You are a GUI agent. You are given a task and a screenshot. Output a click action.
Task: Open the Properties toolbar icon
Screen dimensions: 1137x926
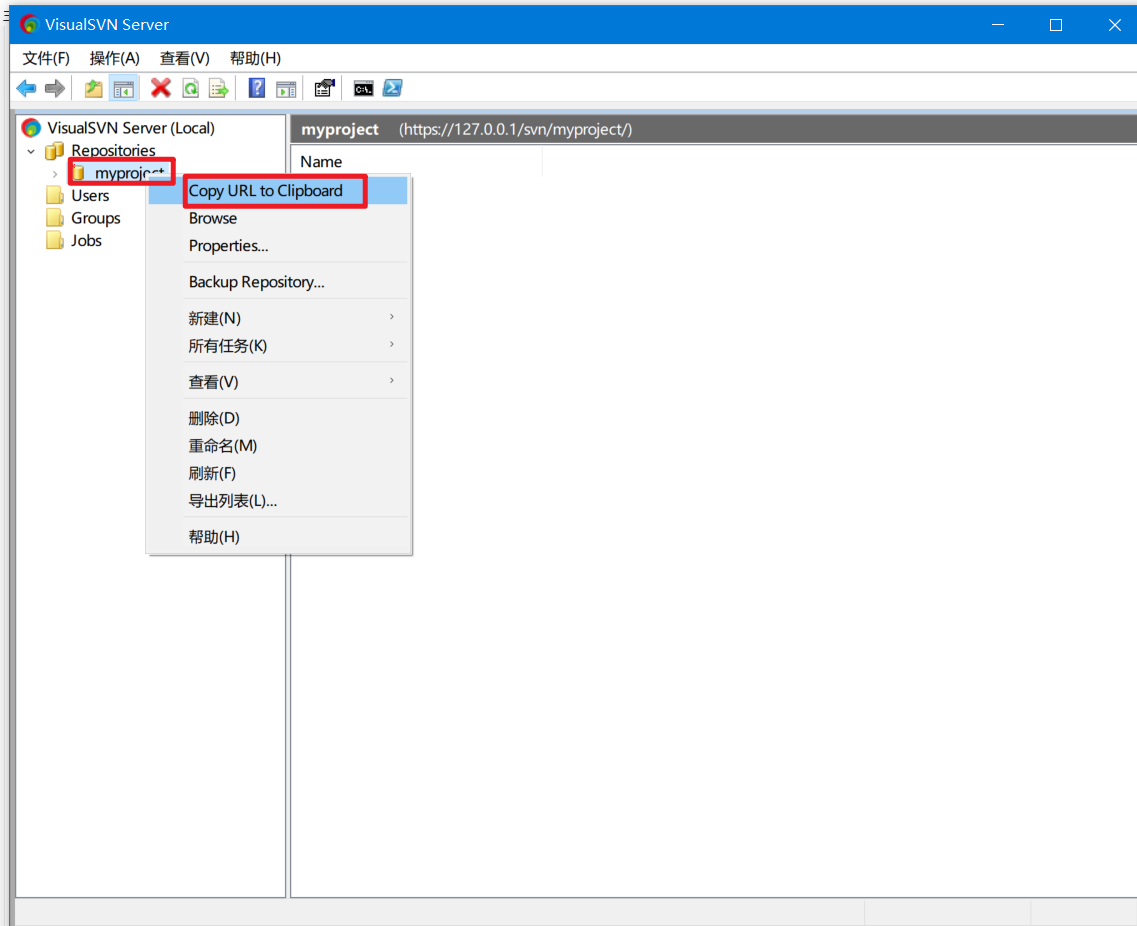point(324,88)
